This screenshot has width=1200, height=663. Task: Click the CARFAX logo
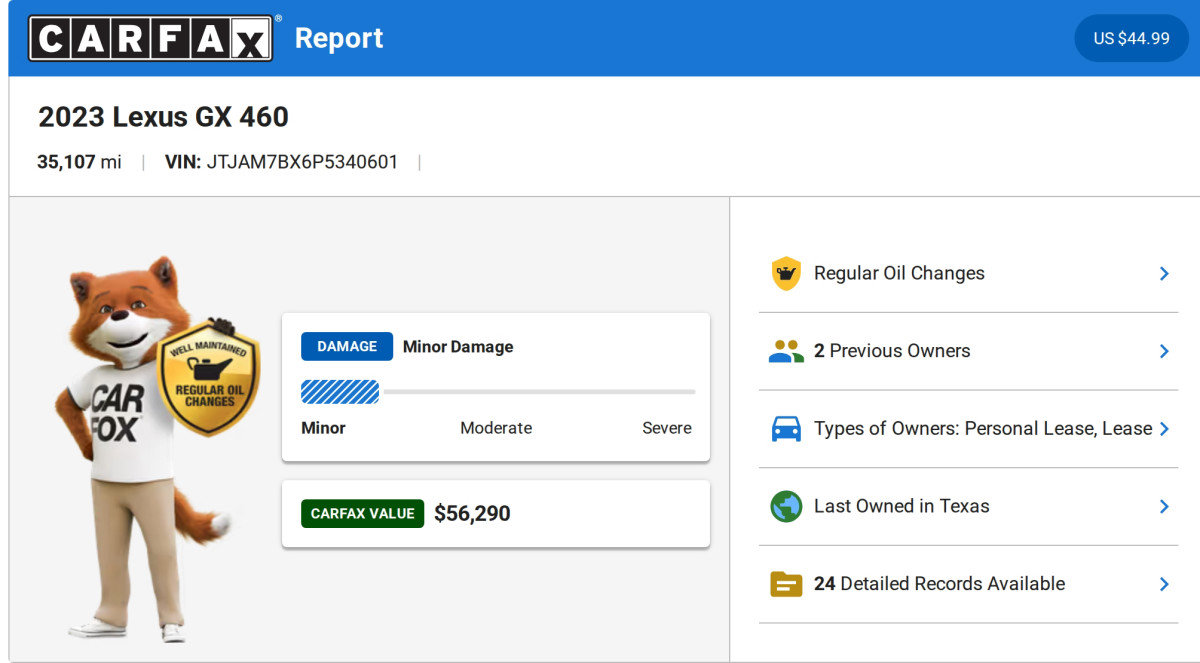tap(150, 38)
